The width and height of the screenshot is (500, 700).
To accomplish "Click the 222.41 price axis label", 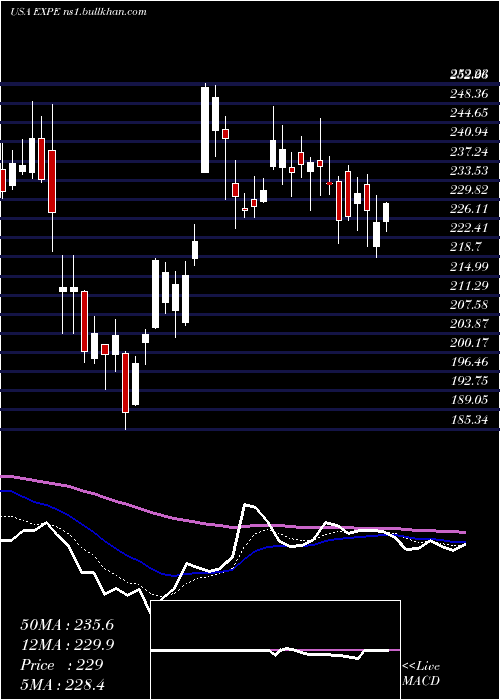I will 468,229.
